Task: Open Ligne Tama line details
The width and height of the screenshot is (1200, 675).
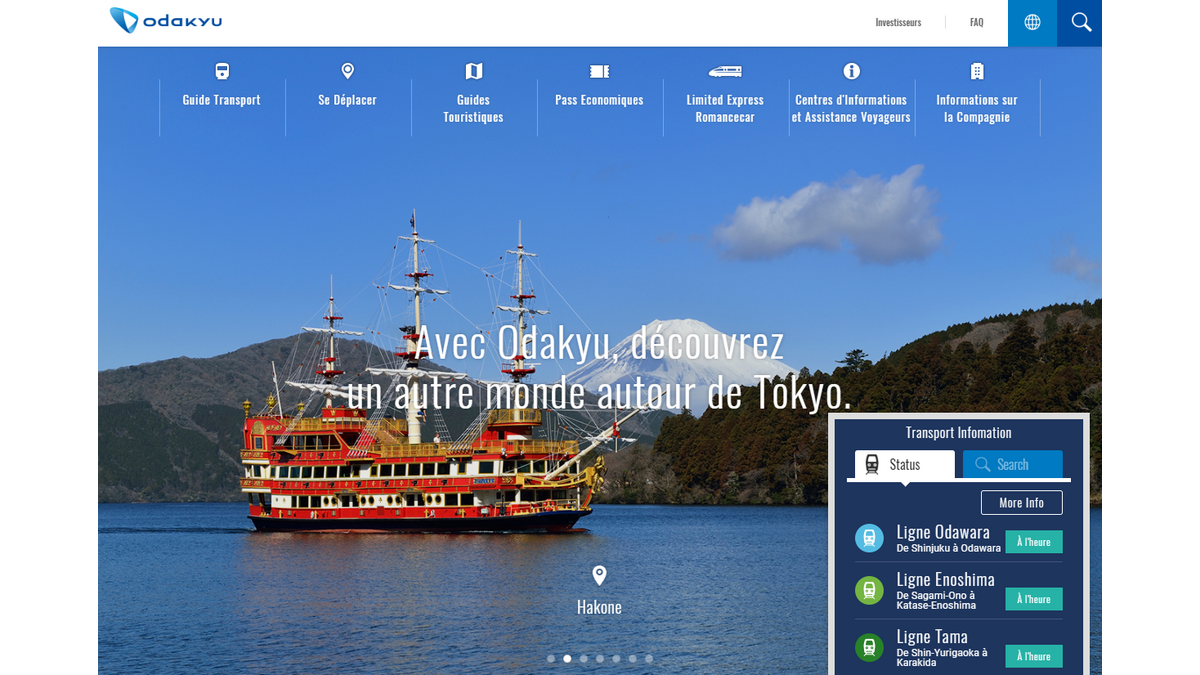Action: pos(930,636)
